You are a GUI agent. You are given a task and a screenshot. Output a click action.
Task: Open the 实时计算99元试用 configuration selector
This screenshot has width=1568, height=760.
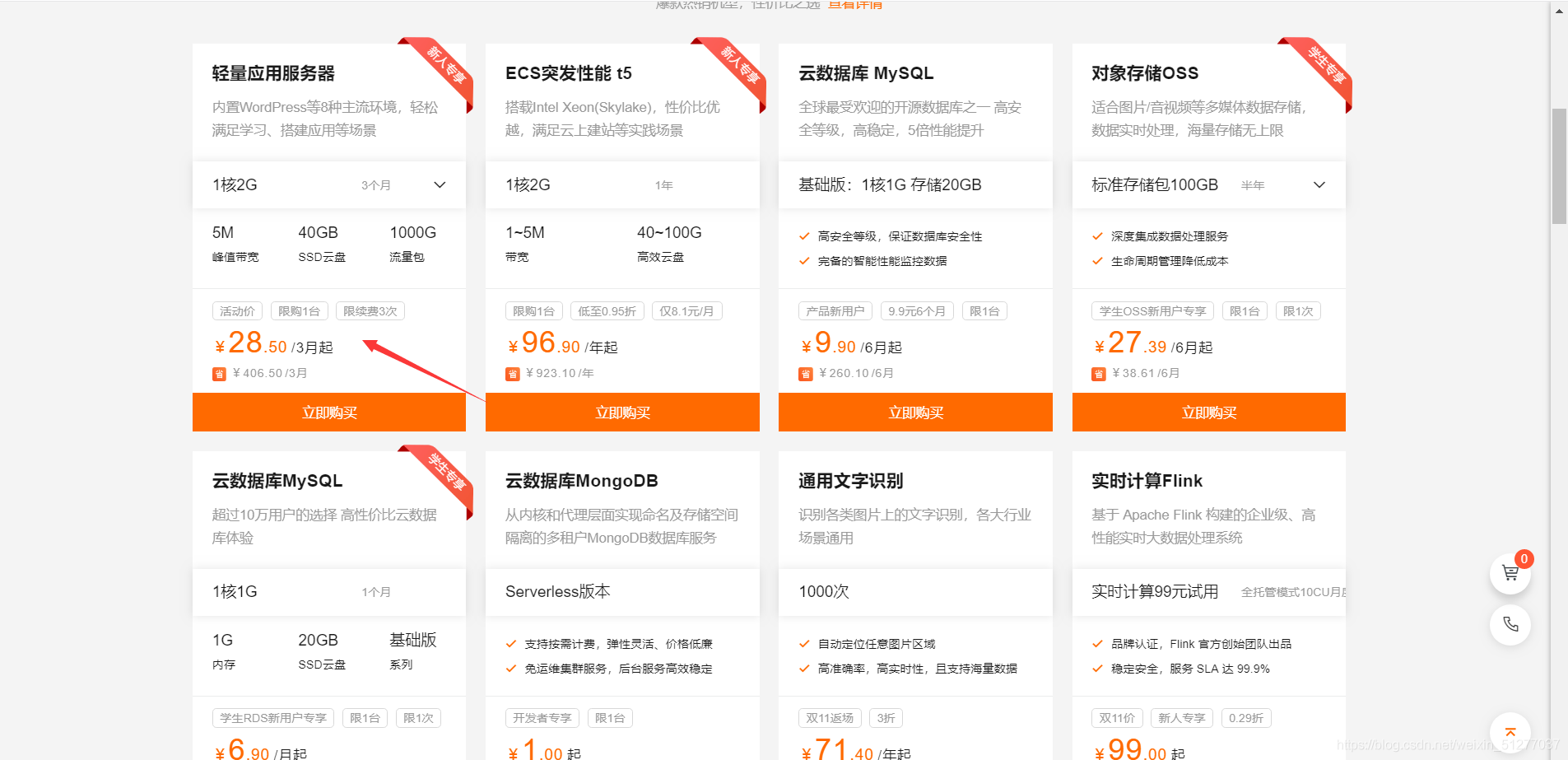(1209, 591)
